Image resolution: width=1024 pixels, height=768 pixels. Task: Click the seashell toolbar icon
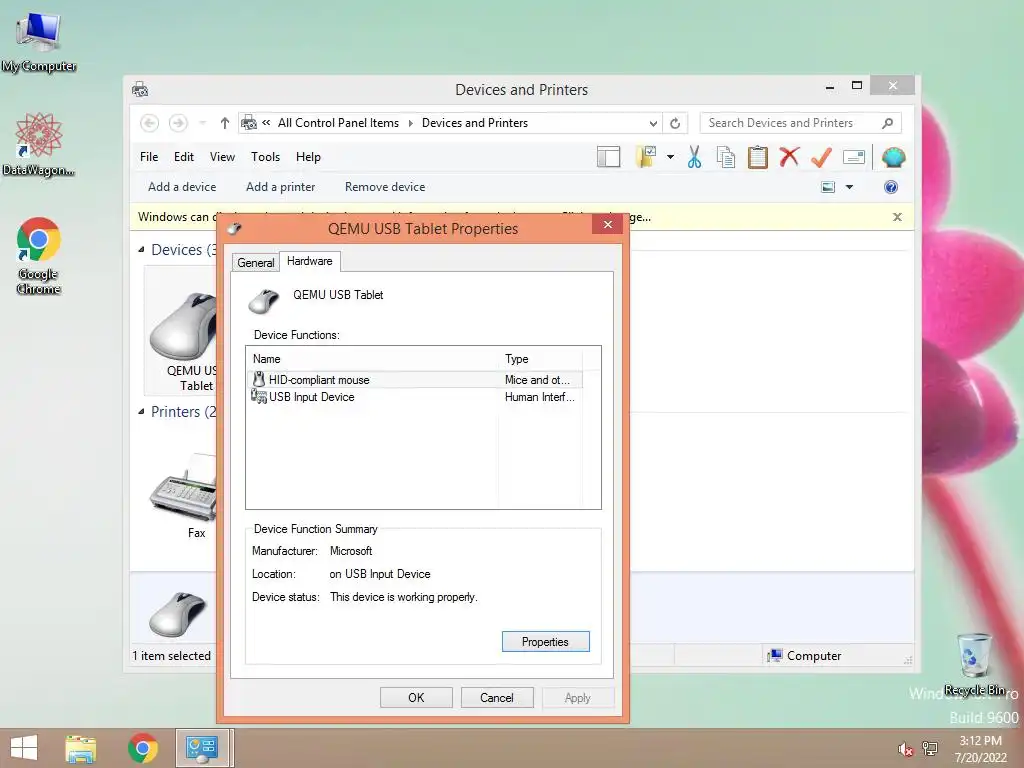point(893,157)
